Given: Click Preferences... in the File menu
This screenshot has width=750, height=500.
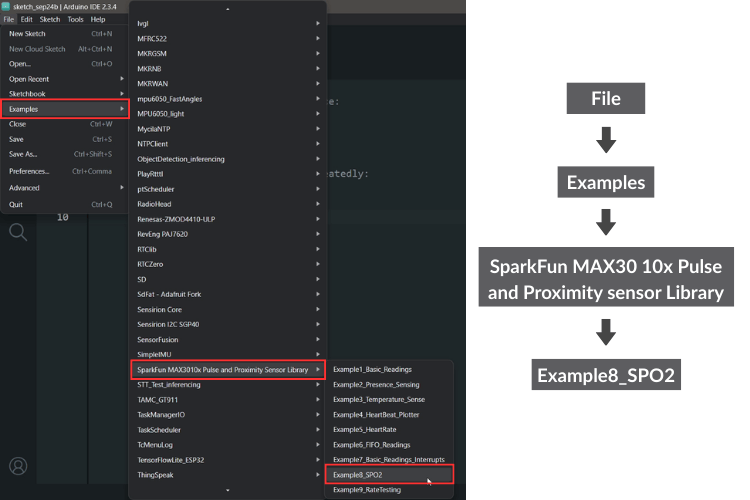Looking at the screenshot, I should [x=64, y=171].
